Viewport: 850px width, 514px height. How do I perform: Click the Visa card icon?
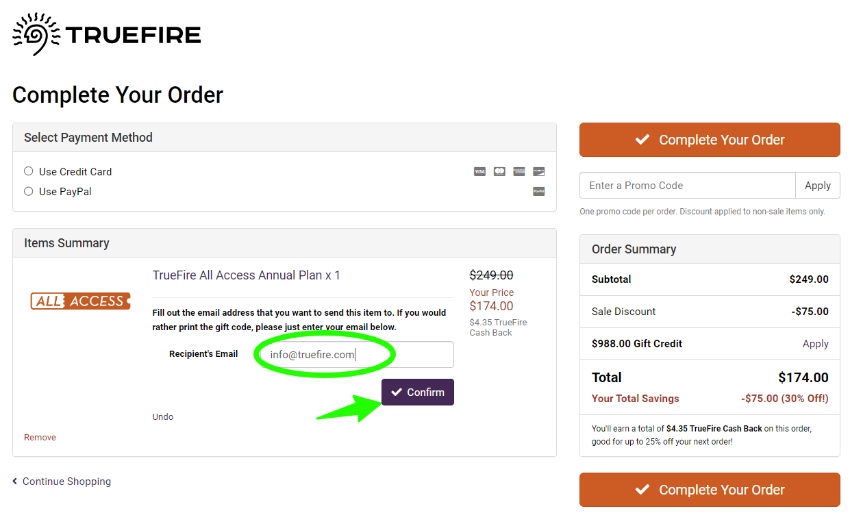[x=480, y=171]
